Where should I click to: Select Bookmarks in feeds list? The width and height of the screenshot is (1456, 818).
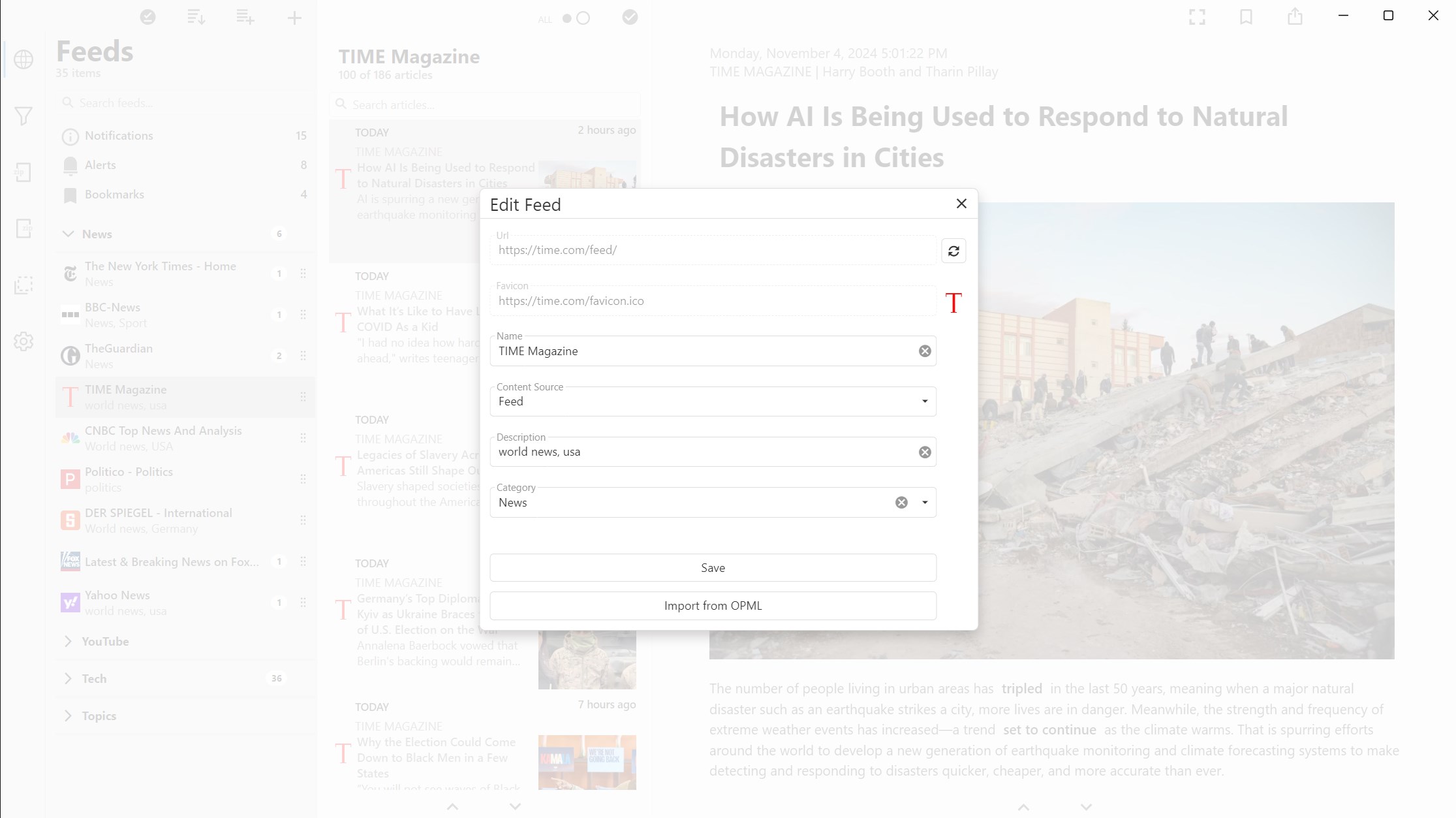point(114,195)
